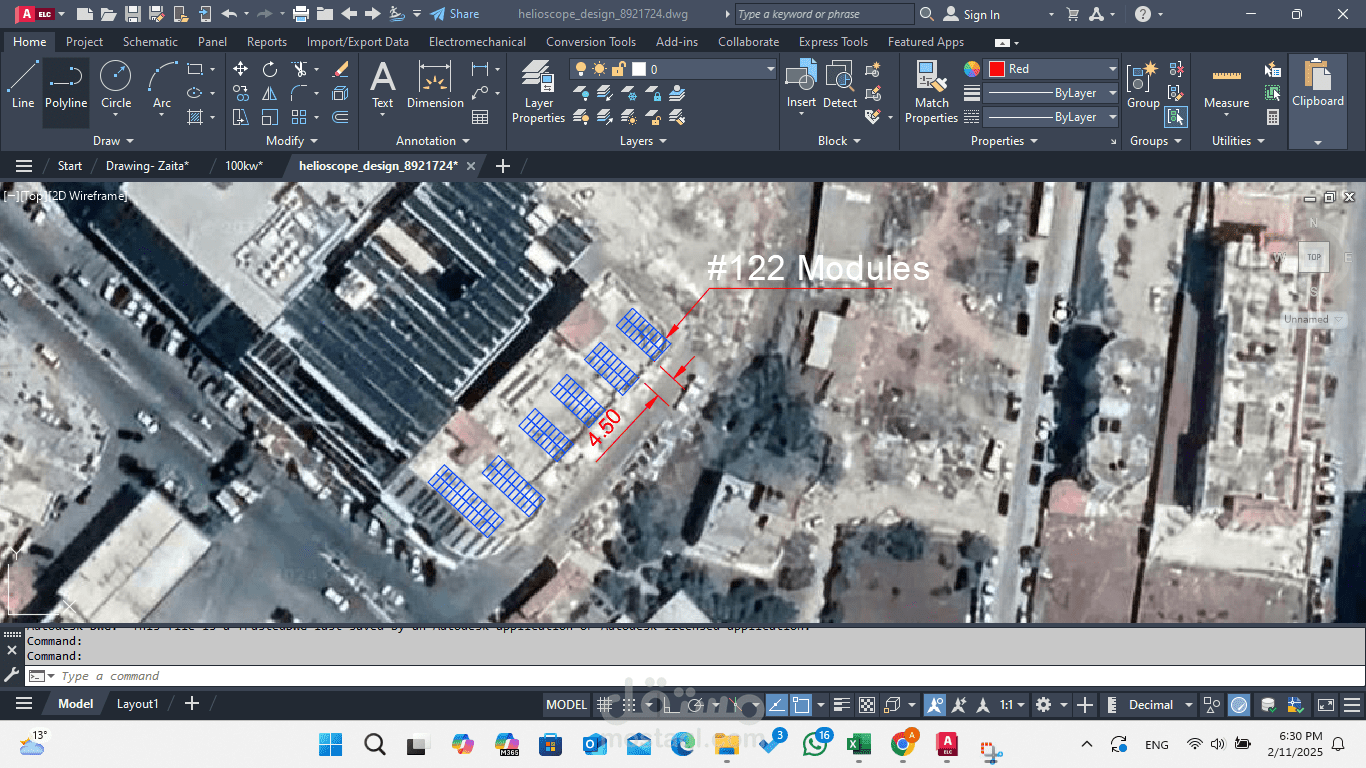Open Layer Properties manager

click(x=538, y=91)
